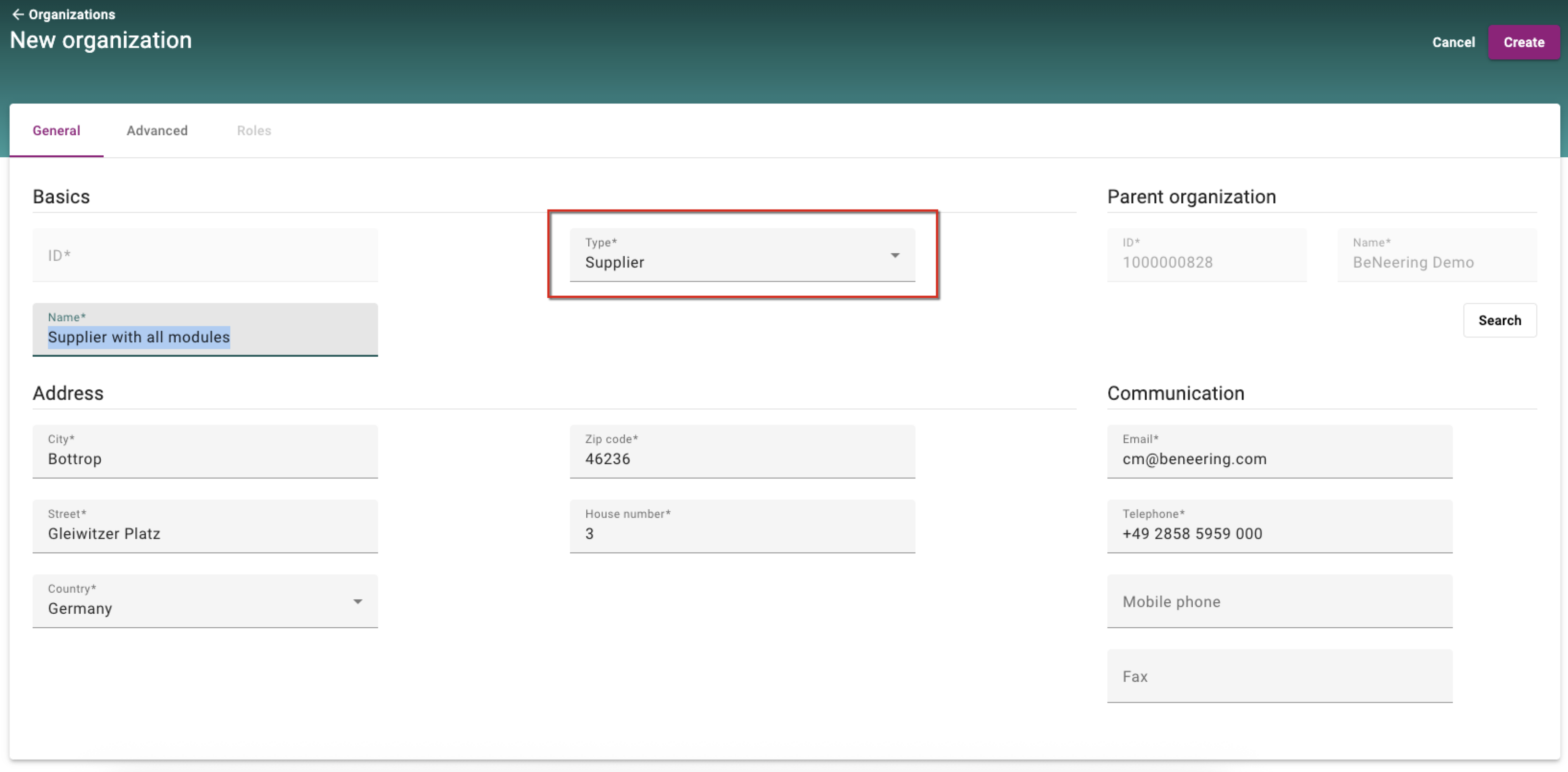1568x772 pixels.
Task: Click the empty Fax field
Action: (x=1279, y=676)
